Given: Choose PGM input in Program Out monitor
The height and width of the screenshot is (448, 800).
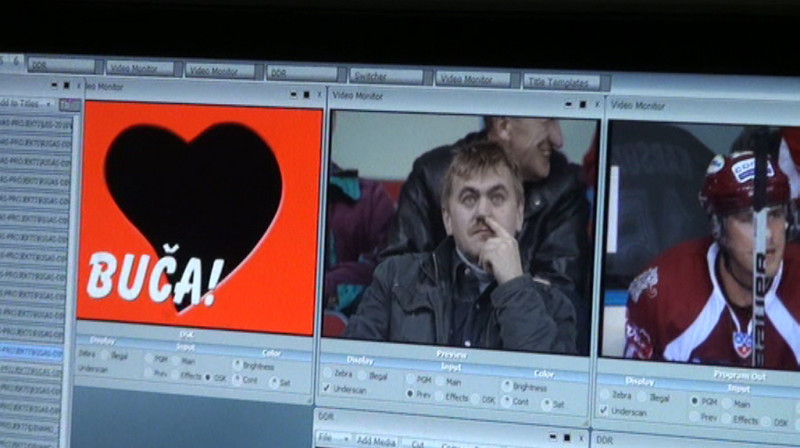Looking at the screenshot, I should click(x=694, y=401).
